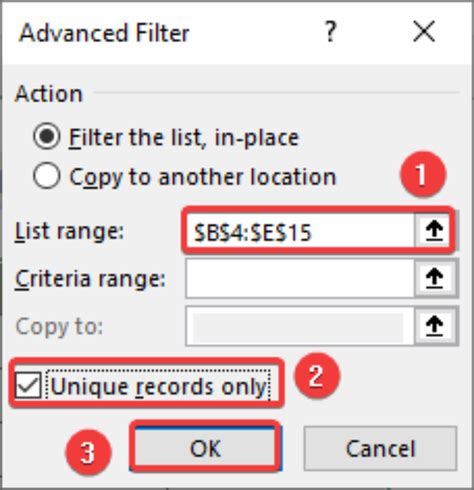474x490 pixels.
Task: Click the Action group heading
Action: pos(49,94)
